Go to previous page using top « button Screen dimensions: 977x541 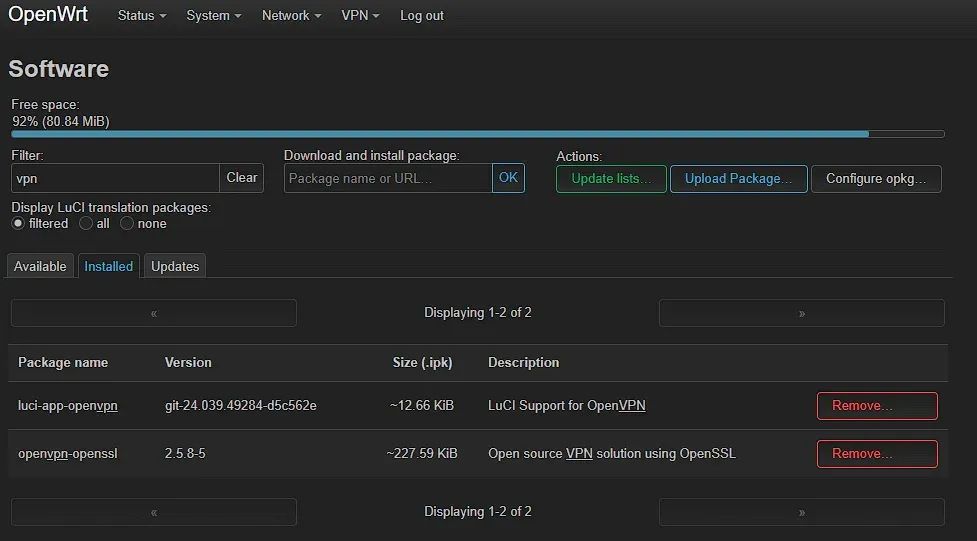tap(154, 313)
